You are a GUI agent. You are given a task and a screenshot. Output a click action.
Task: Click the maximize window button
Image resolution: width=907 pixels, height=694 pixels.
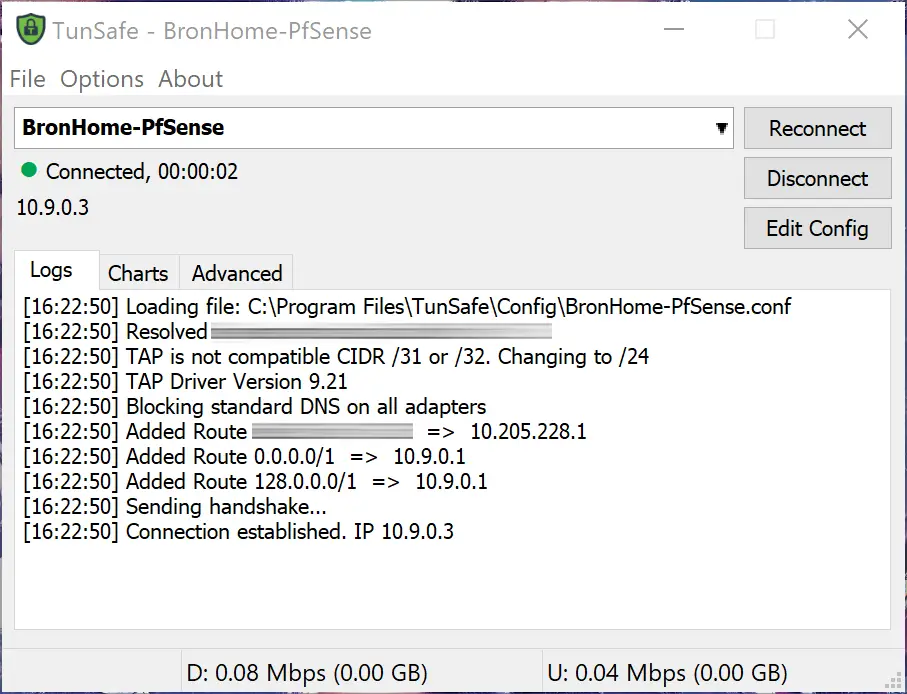click(x=765, y=30)
